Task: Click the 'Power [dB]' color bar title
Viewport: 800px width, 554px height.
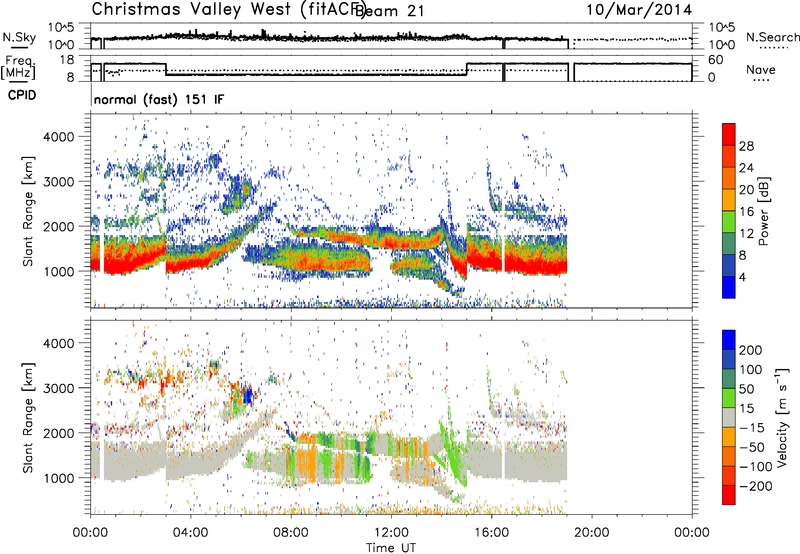Action: click(x=763, y=211)
